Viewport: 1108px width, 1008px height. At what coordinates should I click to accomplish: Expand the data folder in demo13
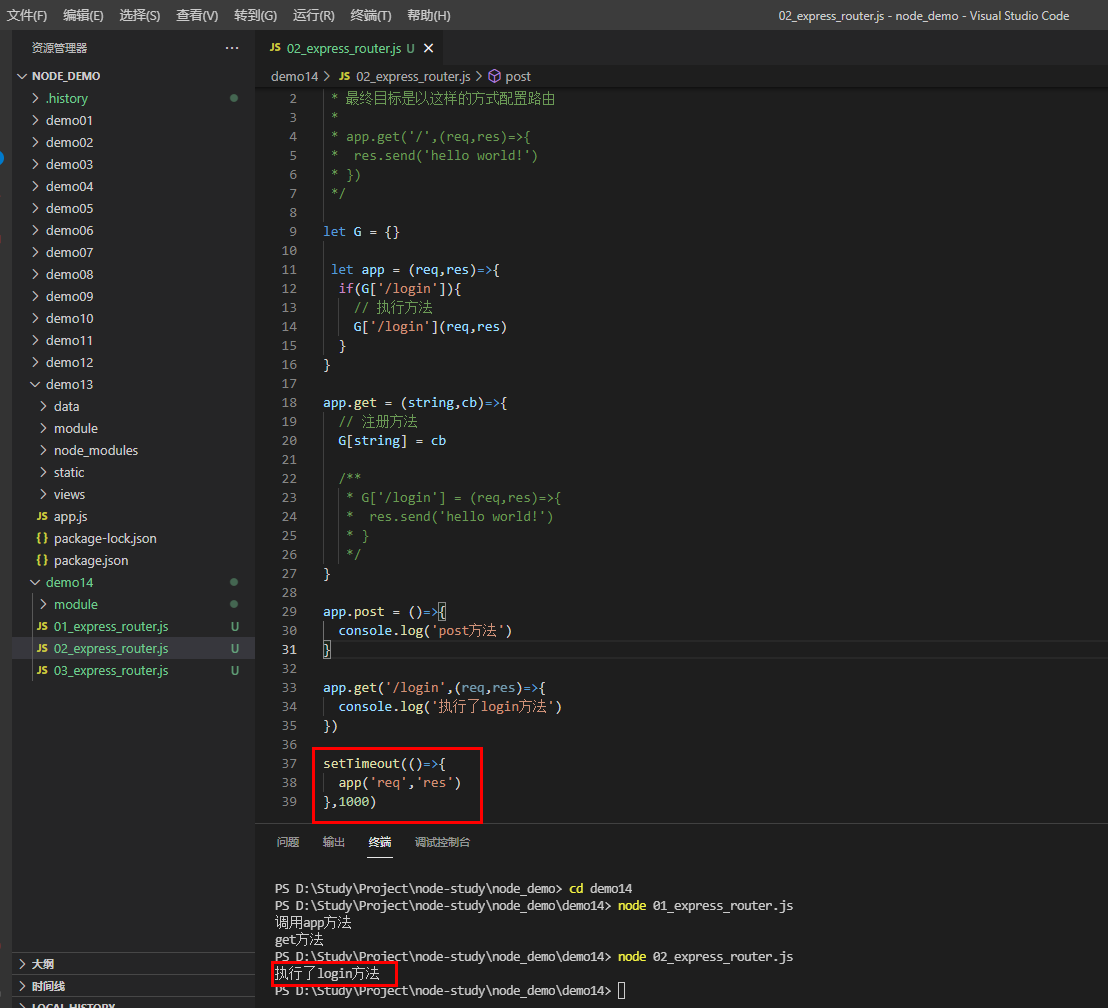click(134, 406)
